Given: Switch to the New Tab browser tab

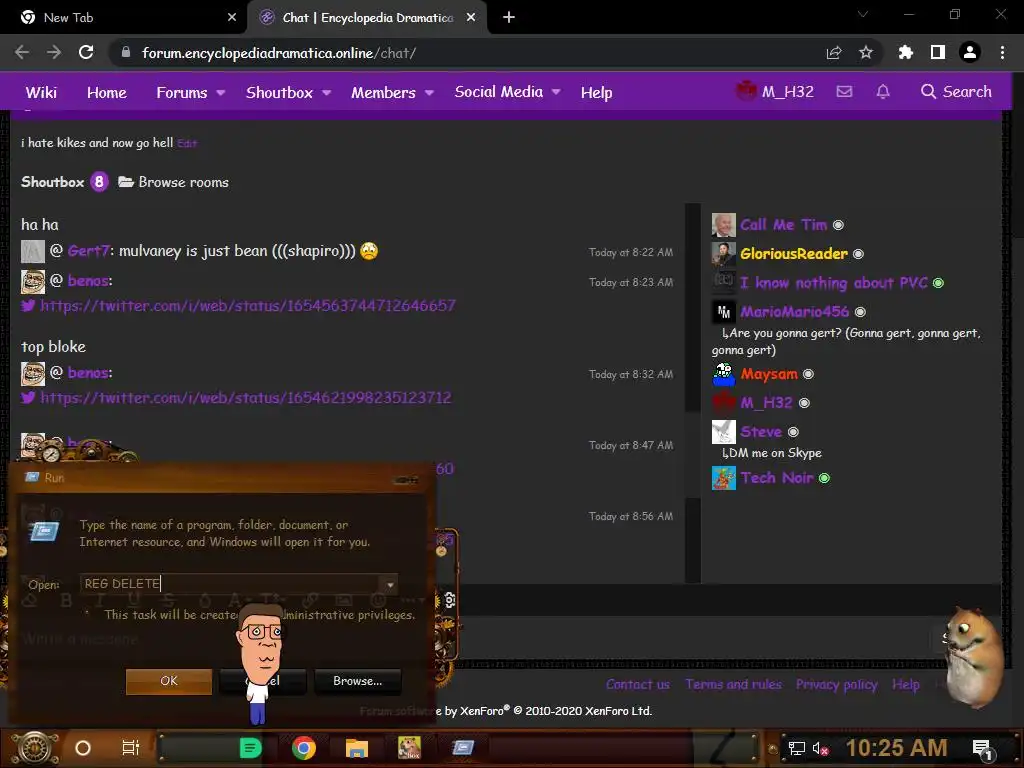Looking at the screenshot, I should [123, 18].
